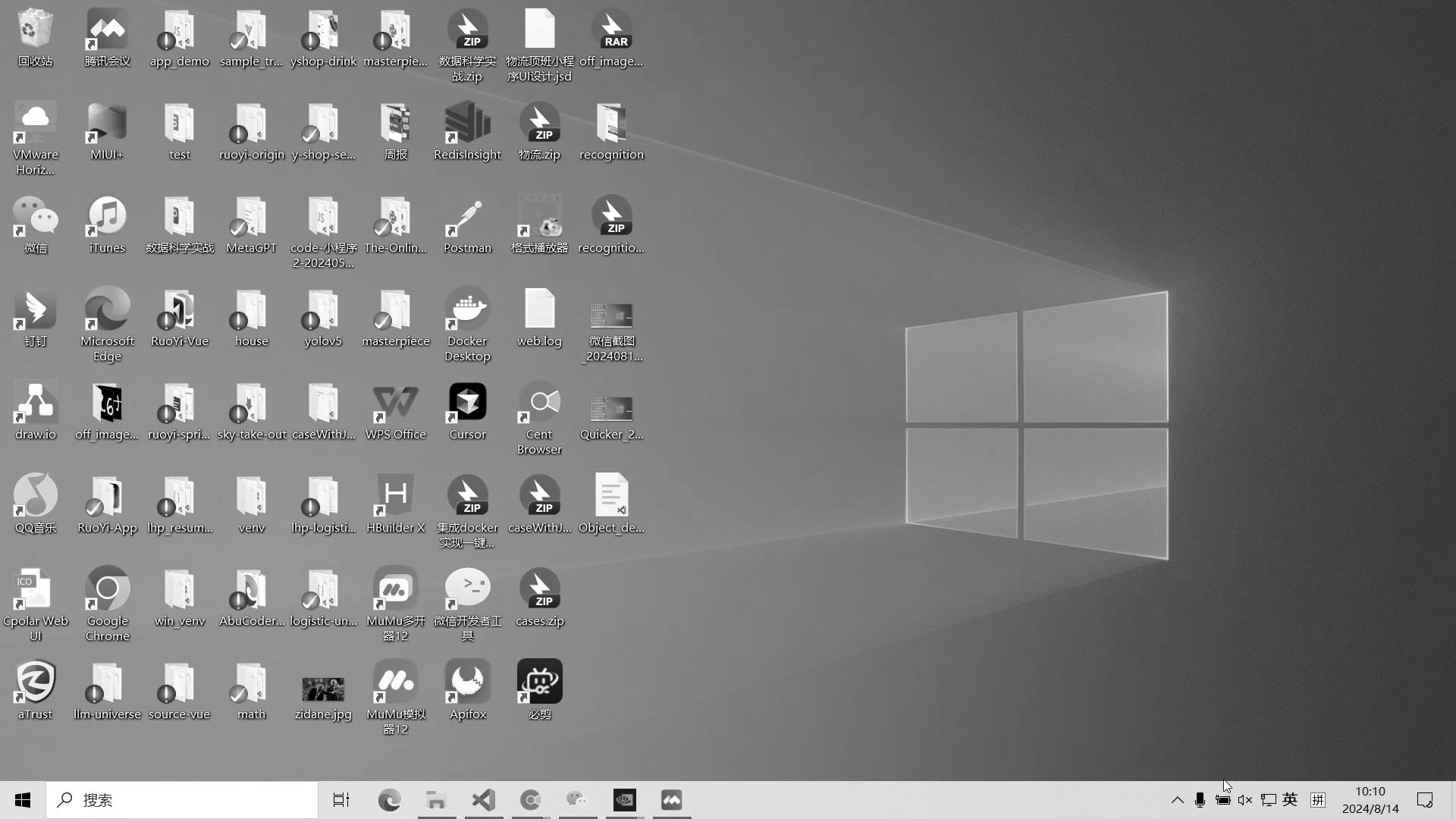The width and height of the screenshot is (1456, 819).
Task: Open the notification center icon
Action: coord(1425,800)
